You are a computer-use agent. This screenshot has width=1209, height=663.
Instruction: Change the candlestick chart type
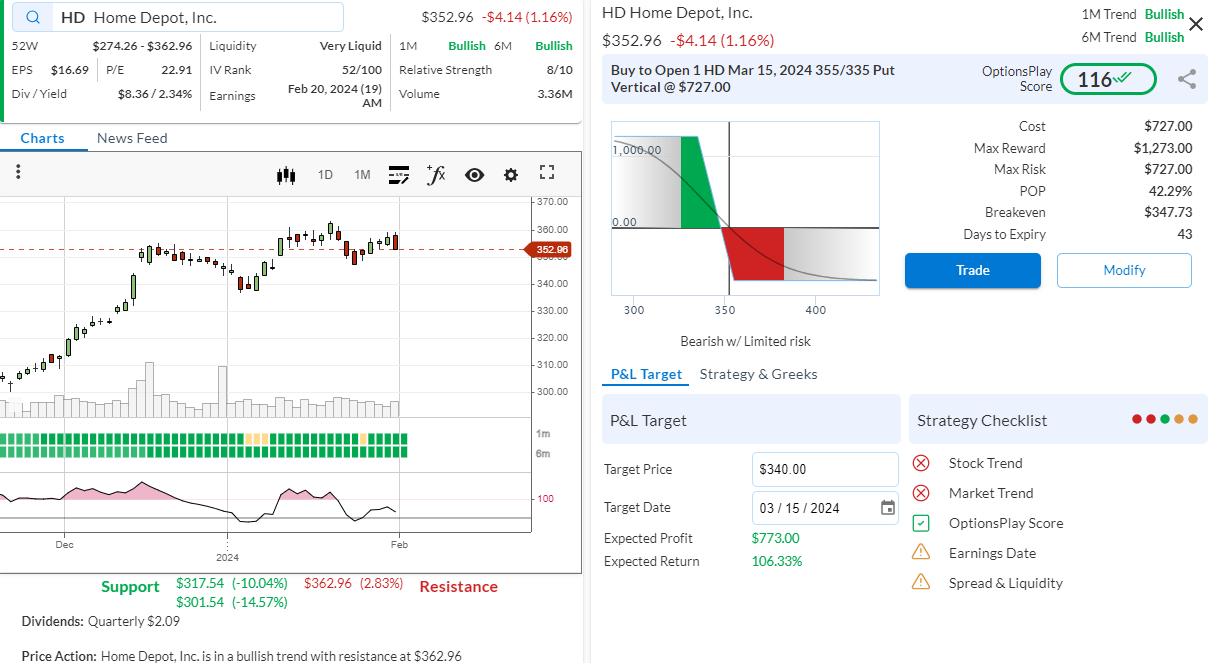pyautogui.click(x=287, y=175)
